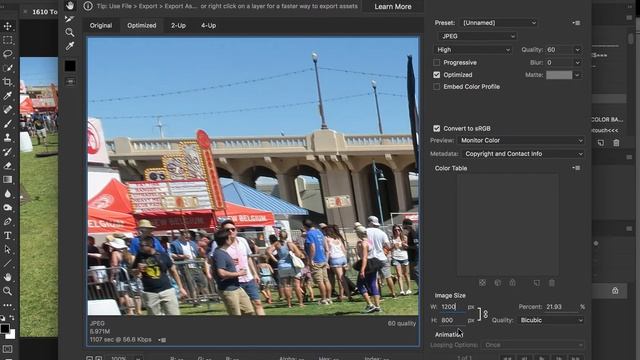Select the Dodge tool

[7, 207]
